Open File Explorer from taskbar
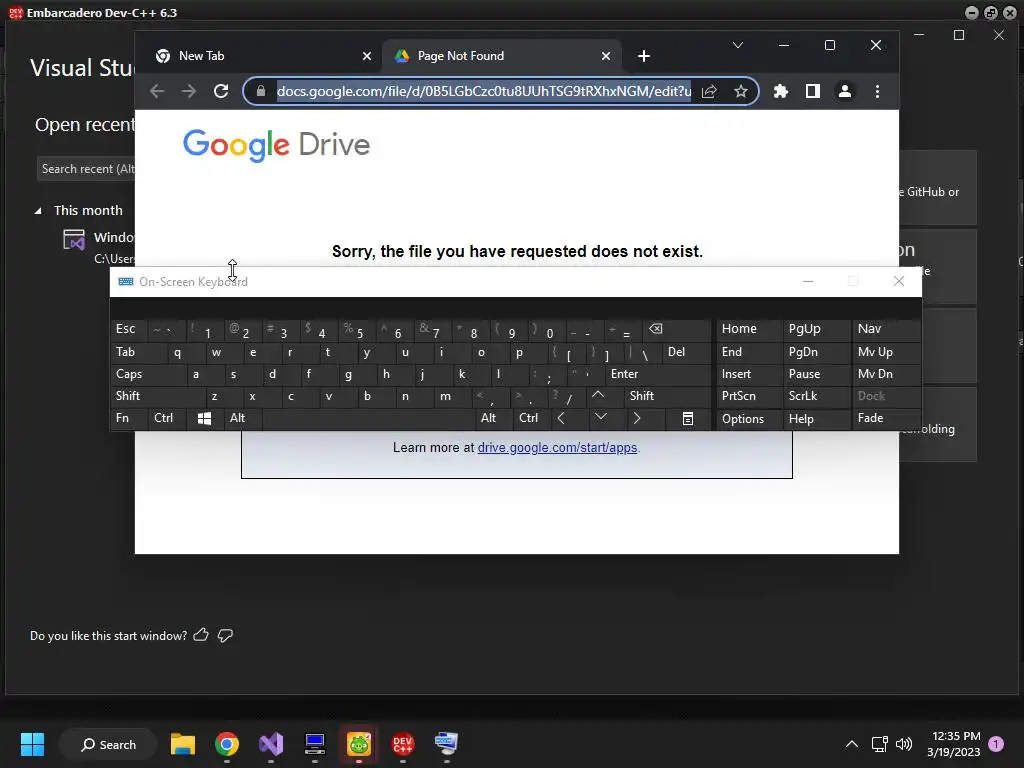Image resolution: width=1024 pixels, height=768 pixels. (x=183, y=744)
